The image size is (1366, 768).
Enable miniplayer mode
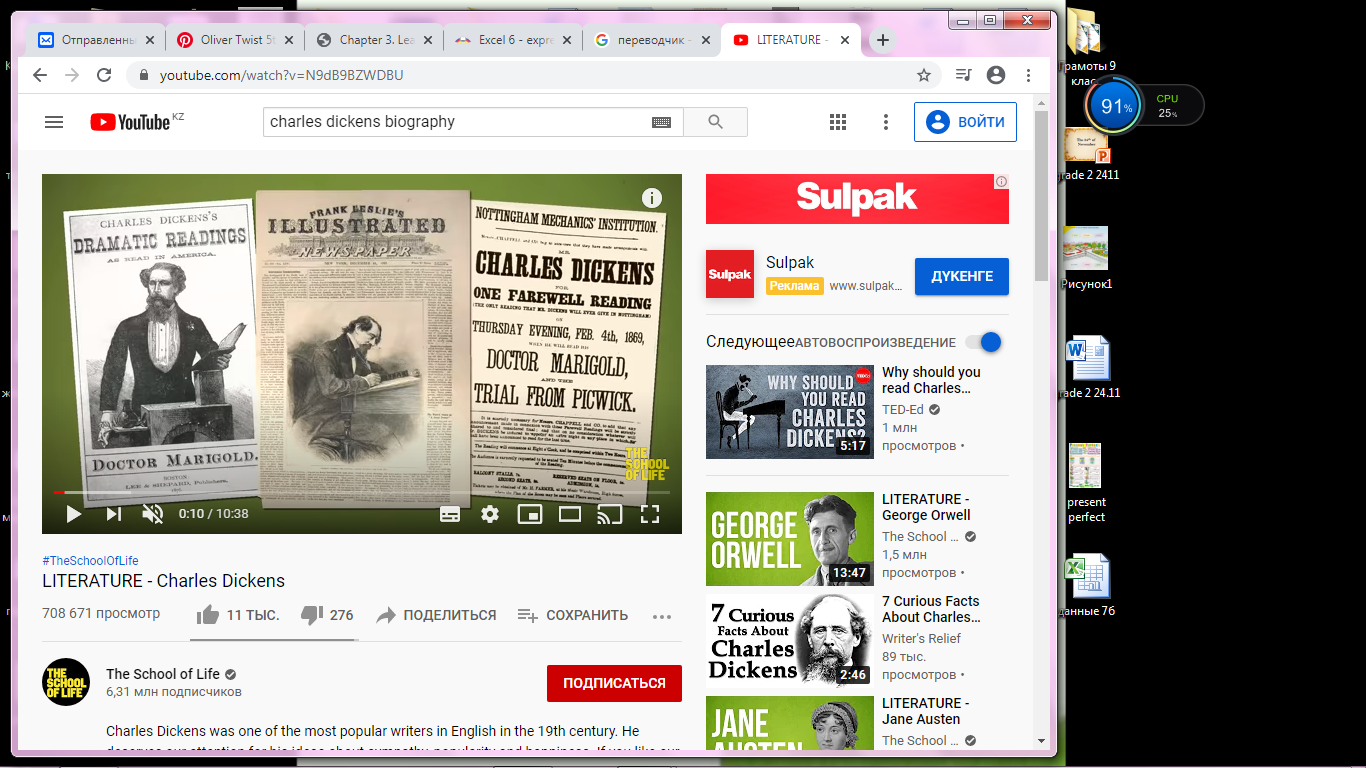pyautogui.click(x=529, y=514)
